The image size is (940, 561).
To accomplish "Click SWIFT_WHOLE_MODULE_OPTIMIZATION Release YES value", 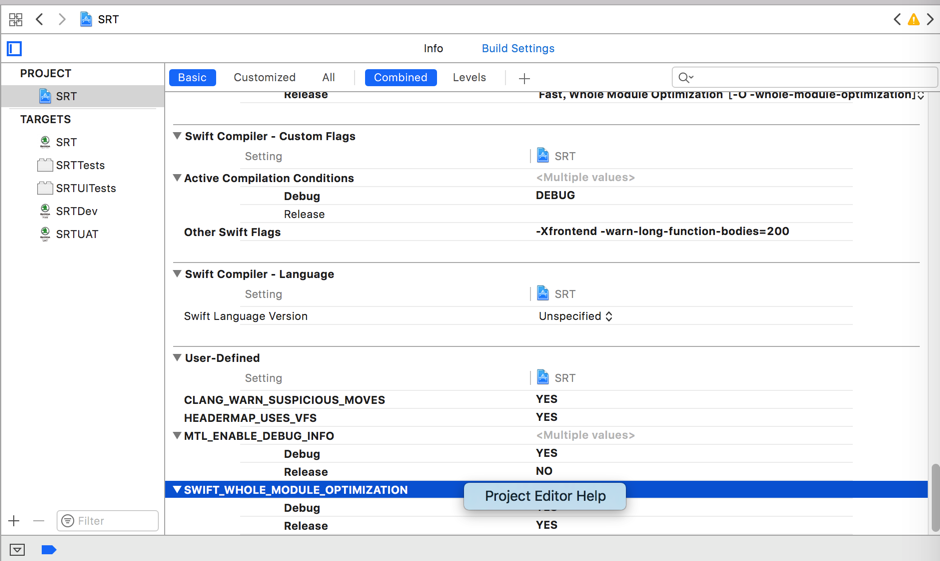I will (x=547, y=525).
